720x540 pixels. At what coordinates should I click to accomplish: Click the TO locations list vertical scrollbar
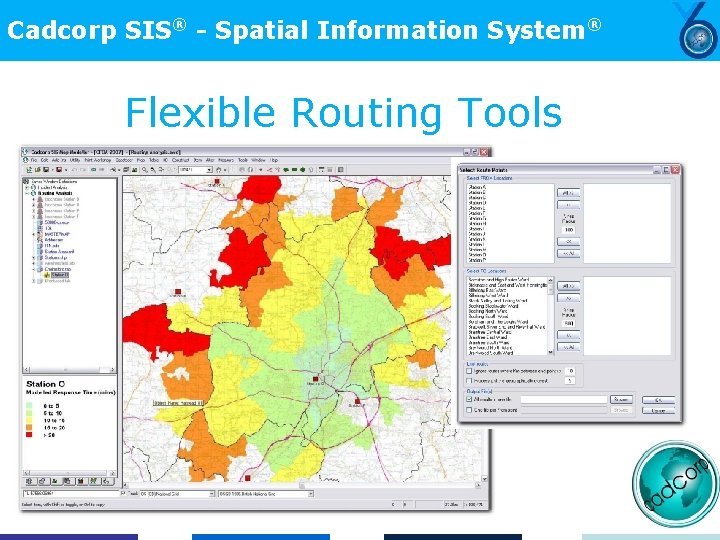[x=551, y=315]
